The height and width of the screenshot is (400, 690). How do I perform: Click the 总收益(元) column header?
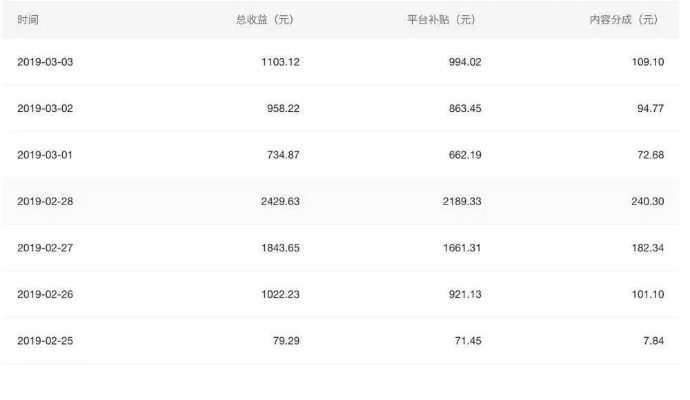tap(265, 20)
